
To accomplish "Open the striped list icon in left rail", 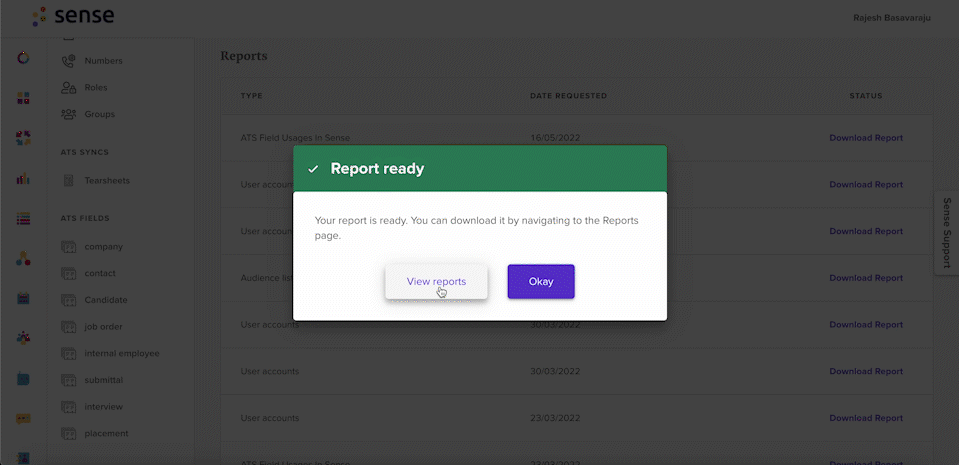I will point(23,218).
